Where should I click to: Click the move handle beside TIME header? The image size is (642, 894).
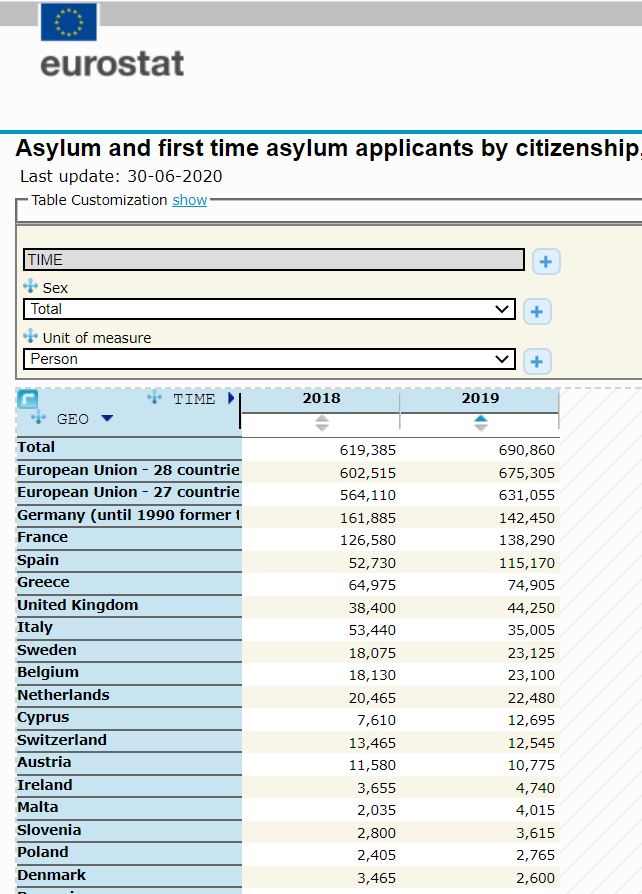tap(155, 397)
